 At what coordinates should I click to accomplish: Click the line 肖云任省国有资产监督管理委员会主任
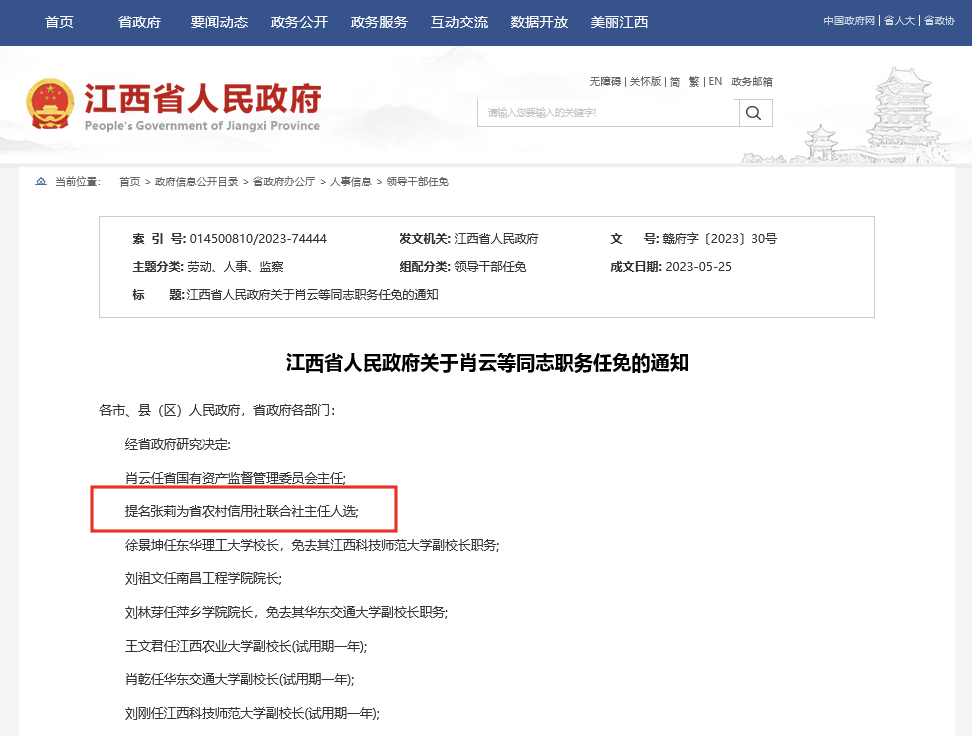point(235,478)
